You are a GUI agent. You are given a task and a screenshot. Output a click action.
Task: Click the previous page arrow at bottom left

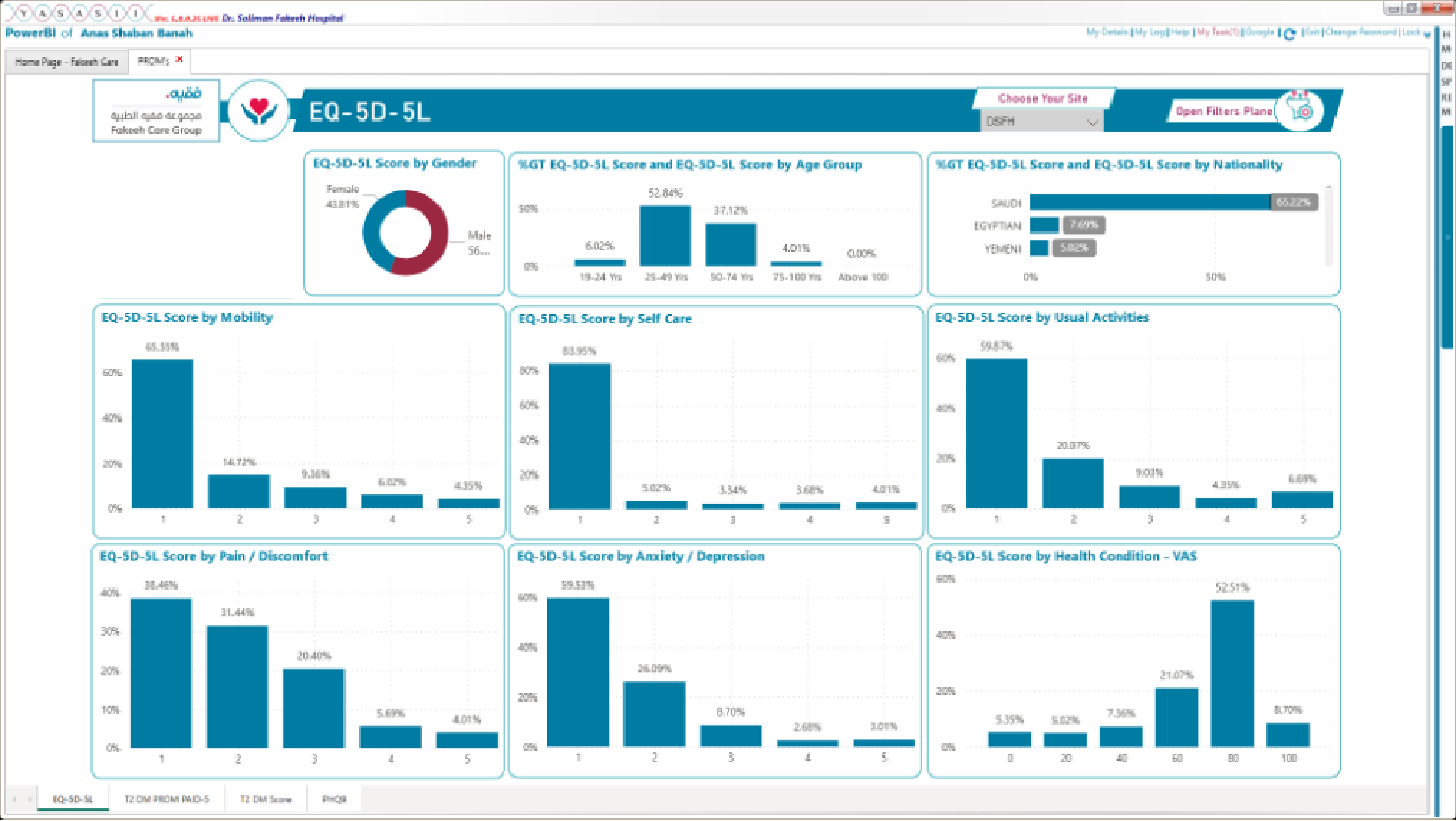click(14, 799)
